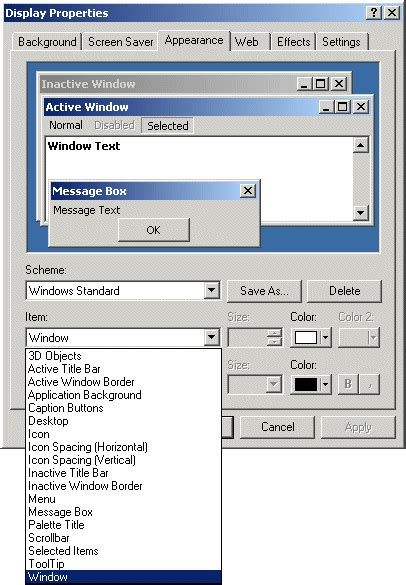Click the Disabled menu item in preview
Image resolution: width=406 pixels, height=585 pixels.
tap(115, 125)
